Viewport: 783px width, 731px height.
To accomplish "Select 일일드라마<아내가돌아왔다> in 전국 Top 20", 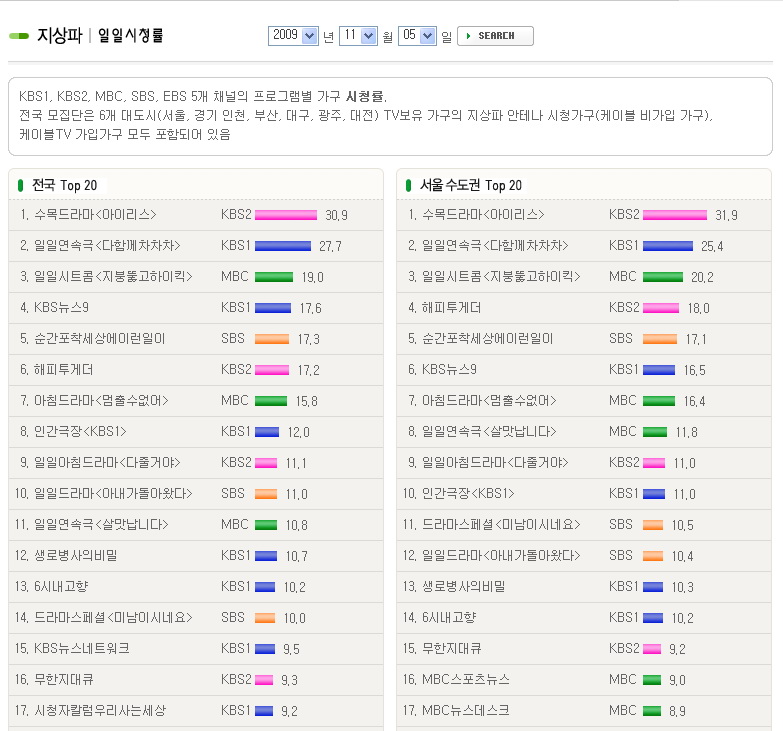I will click(x=113, y=493).
